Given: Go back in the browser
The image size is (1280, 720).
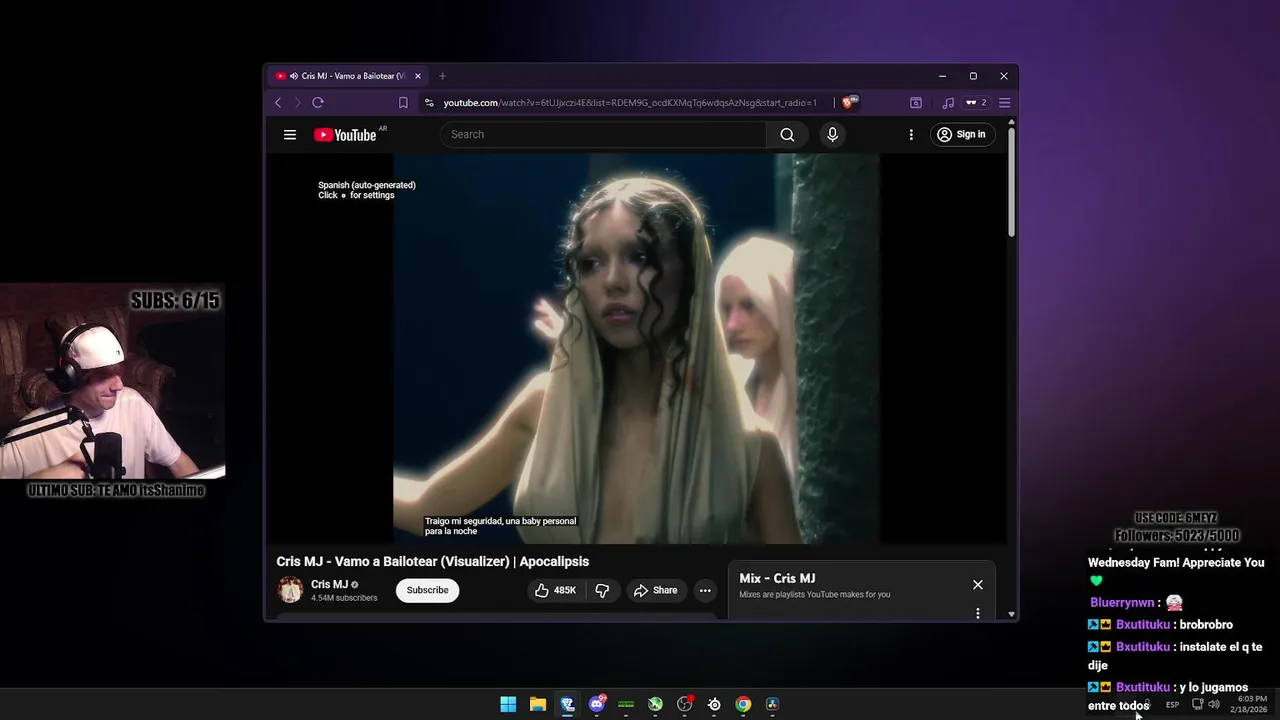Looking at the screenshot, I should click(278, 102).
